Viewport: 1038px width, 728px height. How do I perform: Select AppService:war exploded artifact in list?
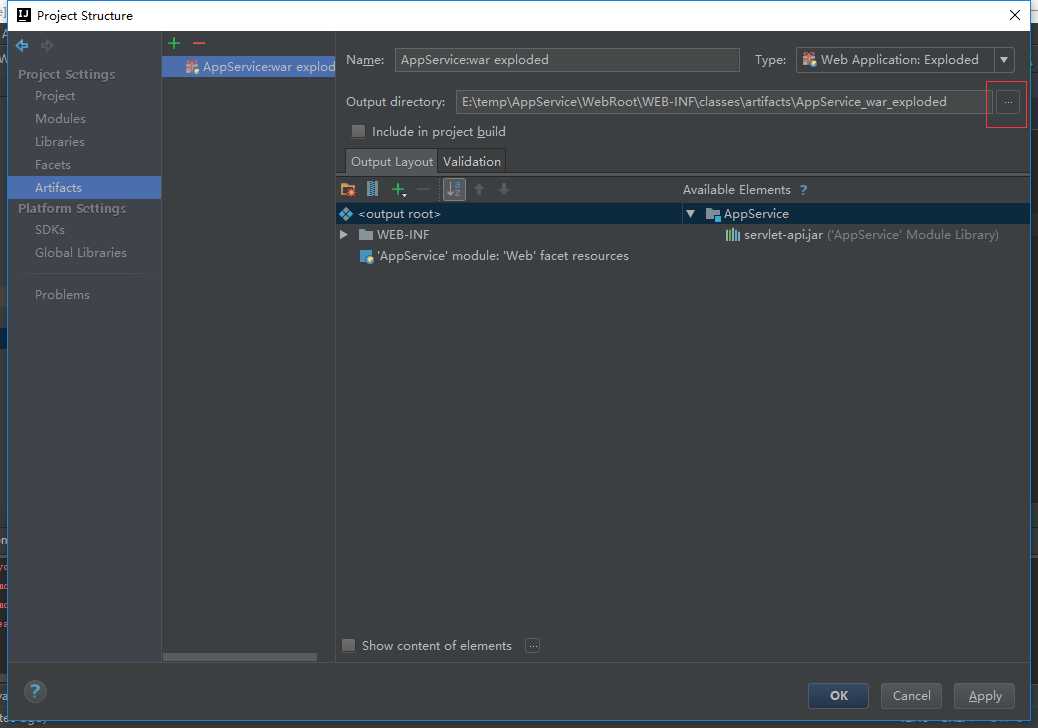(249, 67)
